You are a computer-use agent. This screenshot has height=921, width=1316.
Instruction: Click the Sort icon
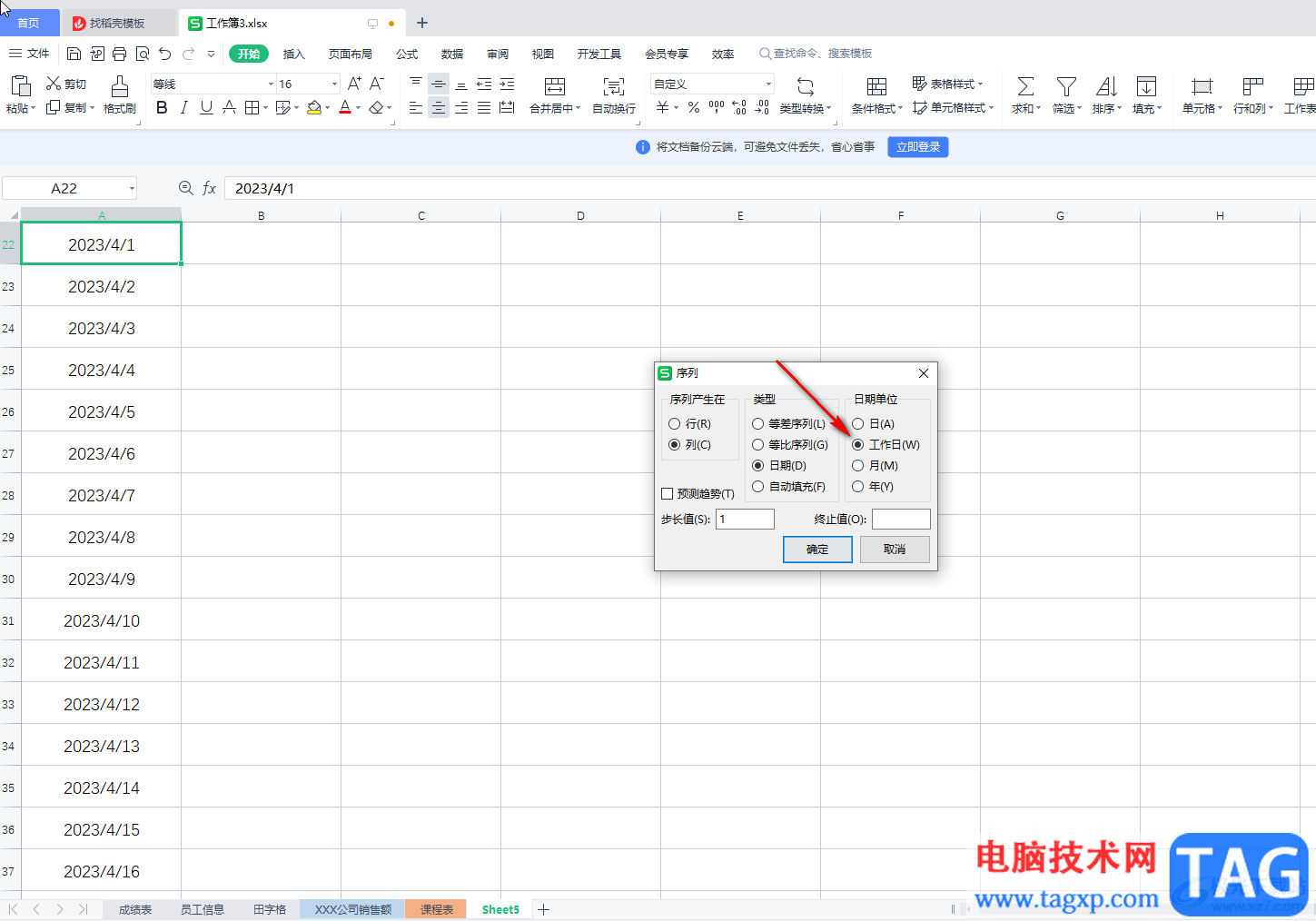[1106, 86]
